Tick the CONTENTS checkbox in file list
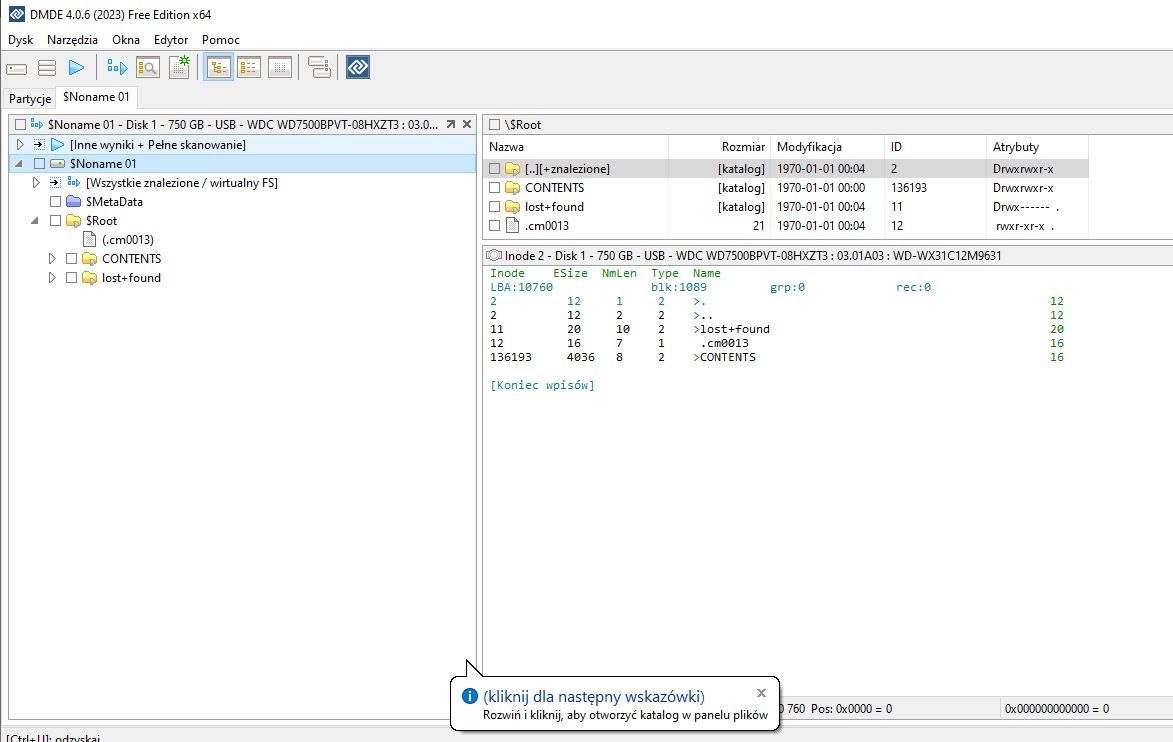 tap(495, 188)
